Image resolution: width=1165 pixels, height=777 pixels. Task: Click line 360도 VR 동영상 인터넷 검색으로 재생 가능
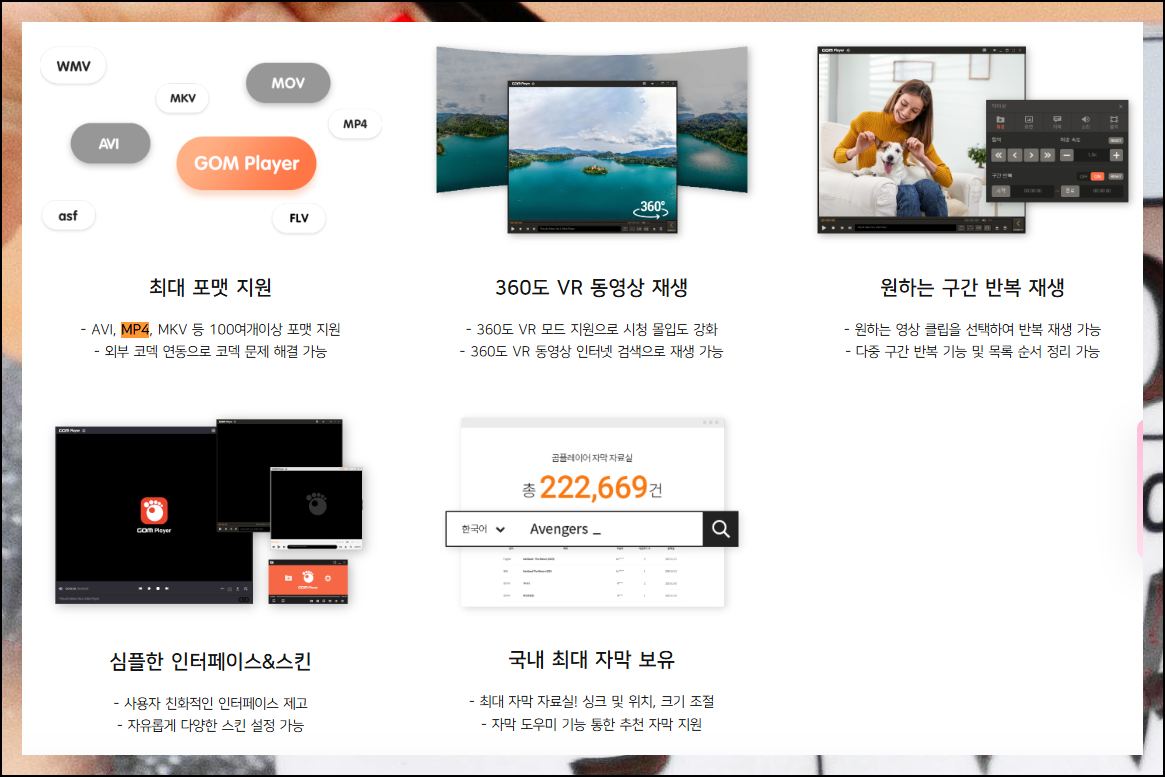click(x=591, y=351)
